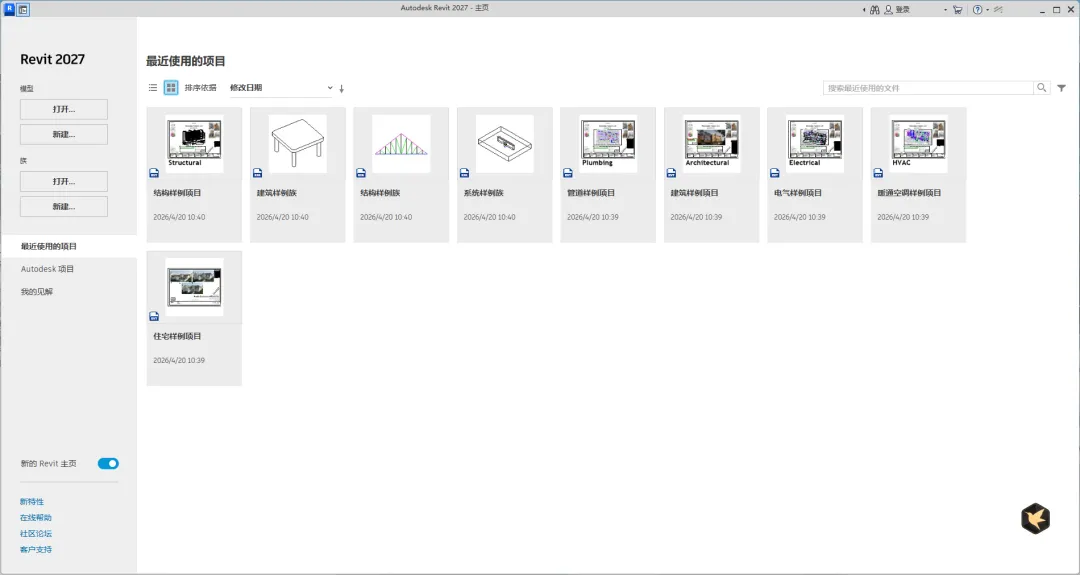Open the HVAC sample project thumbnail
1080x575 pixels.
918,143
